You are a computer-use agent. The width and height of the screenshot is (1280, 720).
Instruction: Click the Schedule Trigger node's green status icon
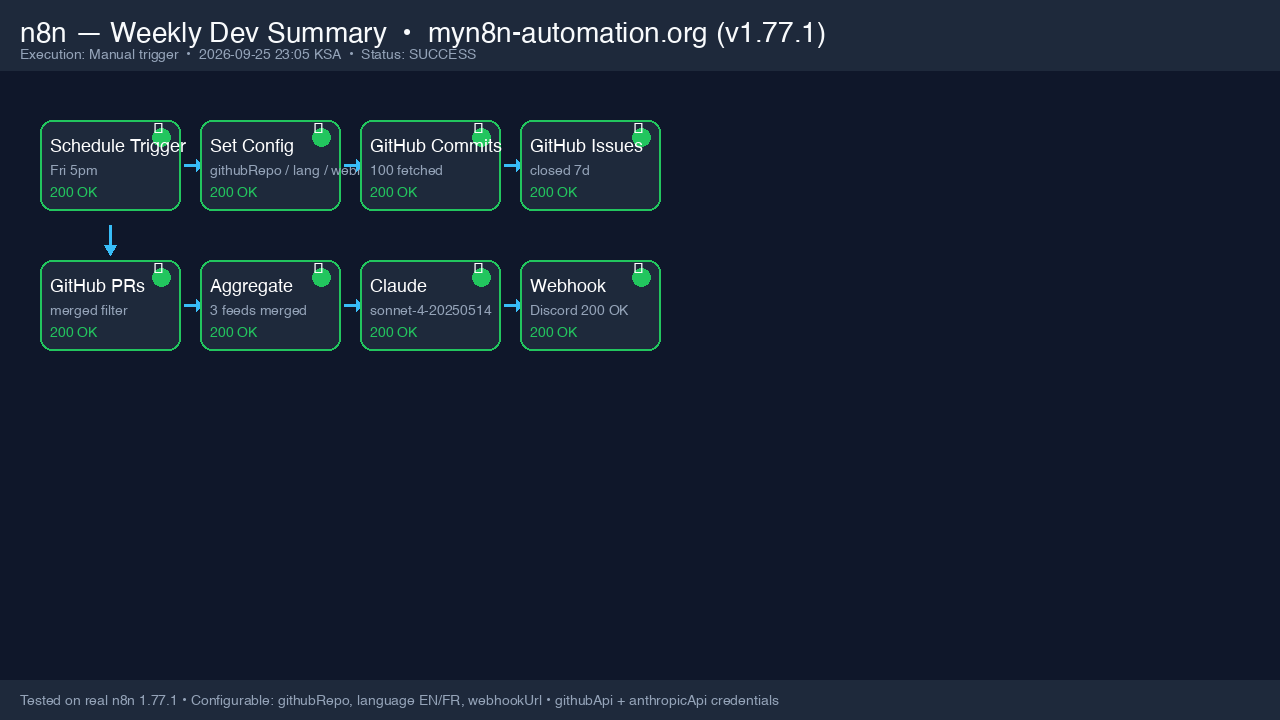[161, 137]
